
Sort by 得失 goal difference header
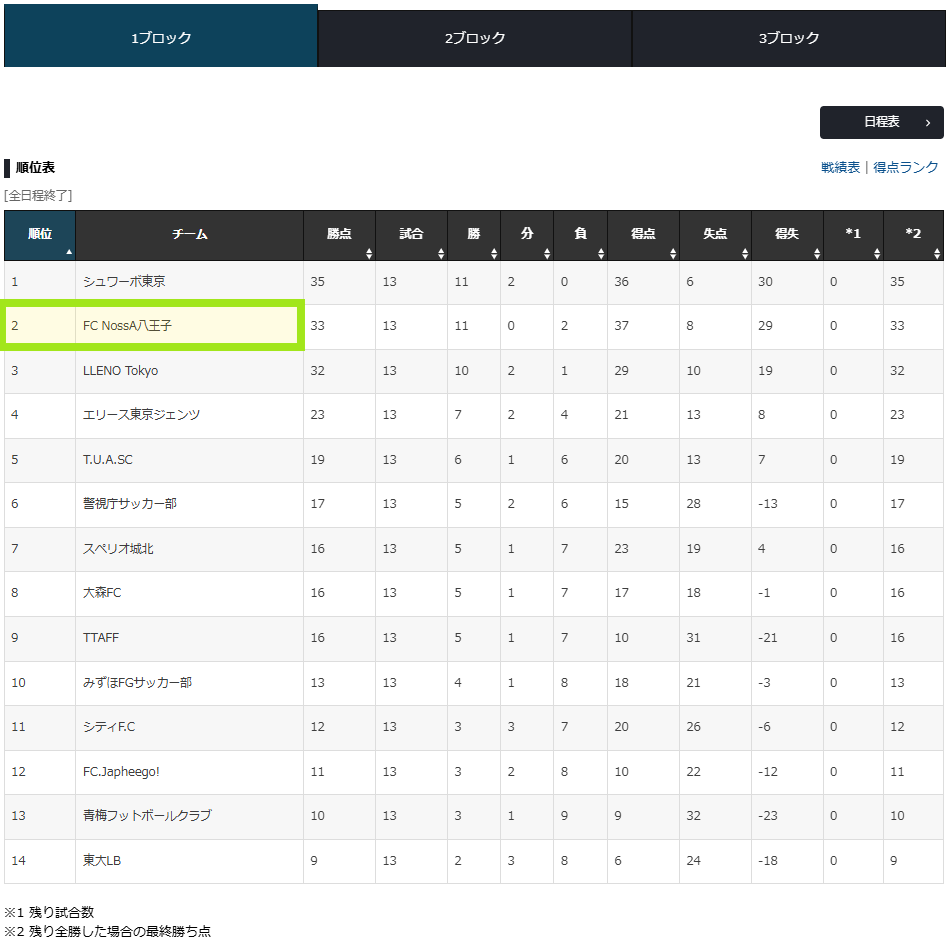tap(787, 235)
